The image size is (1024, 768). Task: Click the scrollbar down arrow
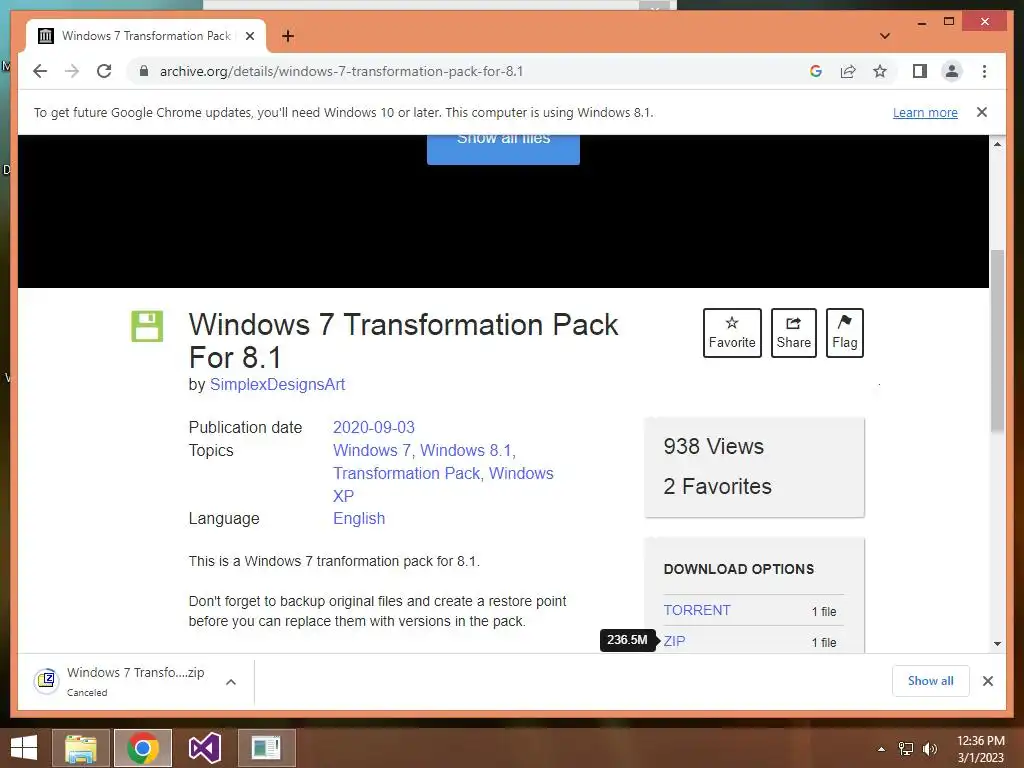(997, 643)
